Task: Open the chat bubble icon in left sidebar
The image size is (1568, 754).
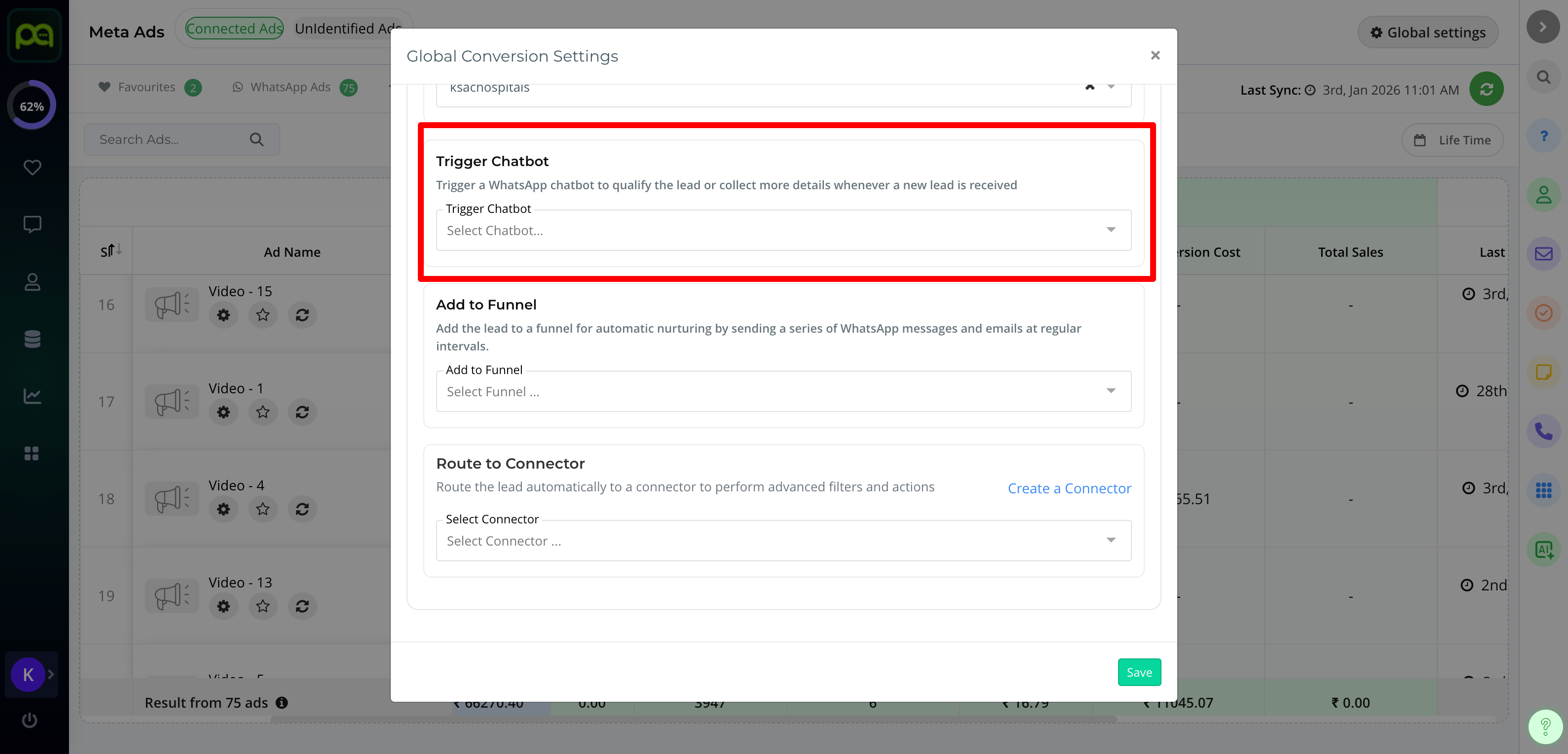Action: pos(32,225)
